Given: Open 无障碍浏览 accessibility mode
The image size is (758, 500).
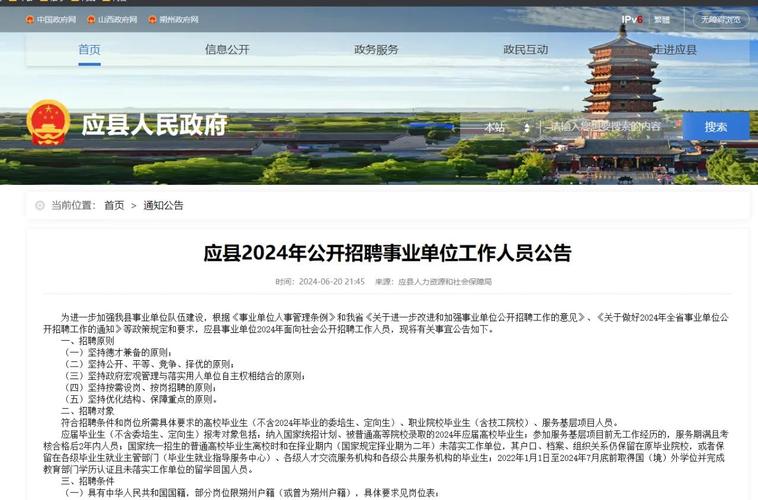Looking at the screenshot, I should coord(721,20).
